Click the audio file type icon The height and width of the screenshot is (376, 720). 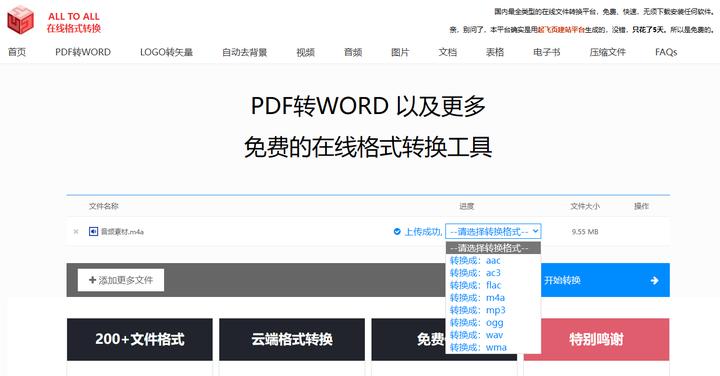click(93, 231)
